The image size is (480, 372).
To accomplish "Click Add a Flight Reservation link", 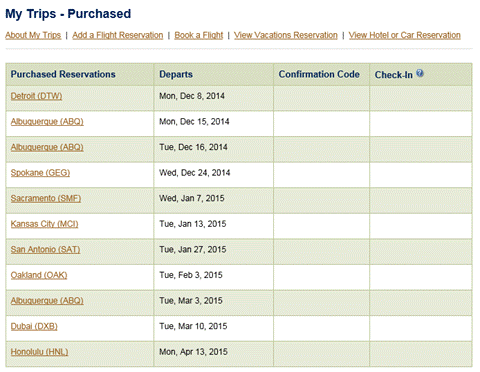I will 118,35.
